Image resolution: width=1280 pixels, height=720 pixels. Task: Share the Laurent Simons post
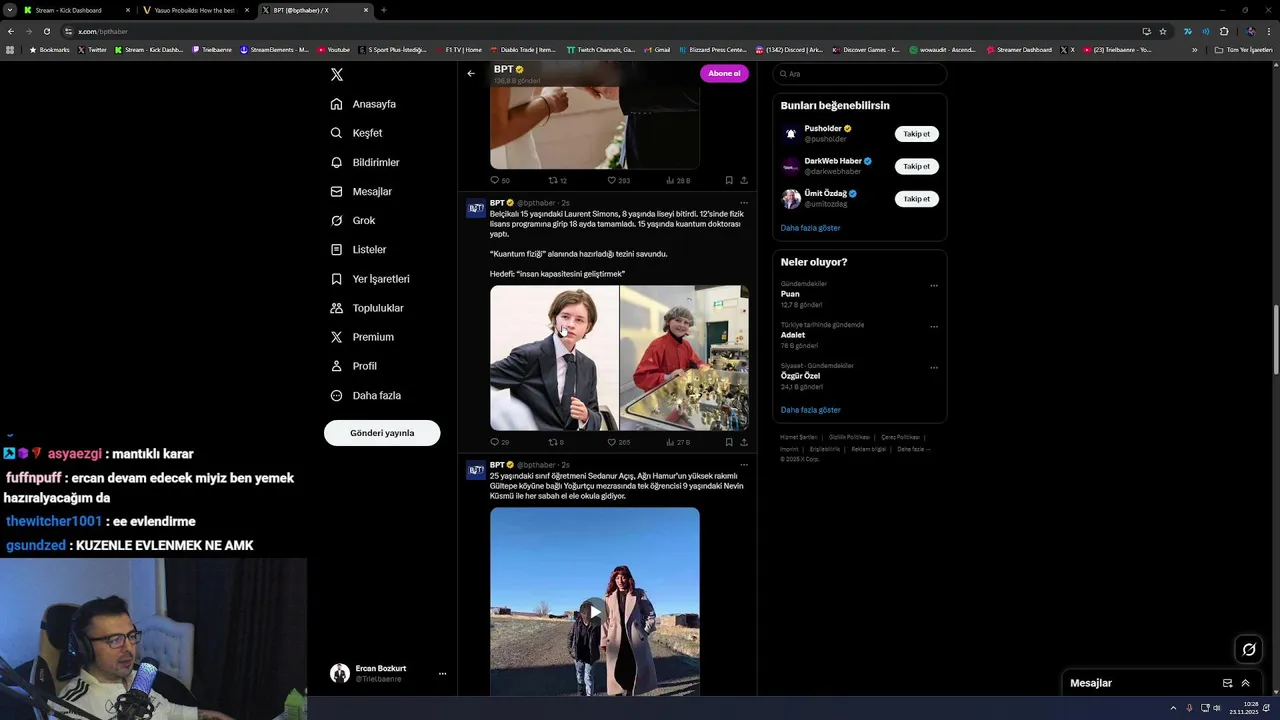(x=744, y=442)
